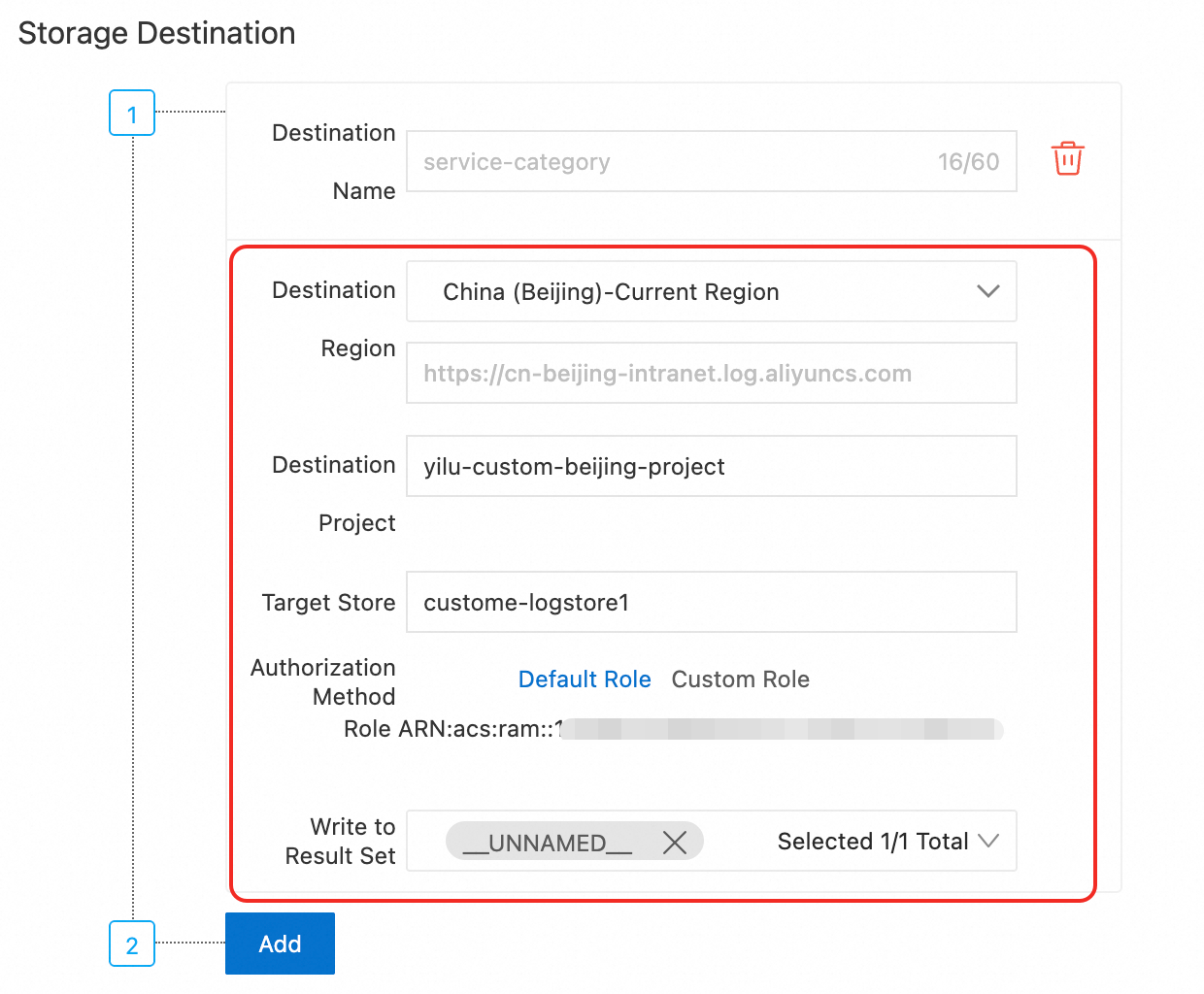Click the Selected 1/1 Total text
The width and height of the screenshot is (1204, 994).
pyautogui.click(x=873, y=842)
